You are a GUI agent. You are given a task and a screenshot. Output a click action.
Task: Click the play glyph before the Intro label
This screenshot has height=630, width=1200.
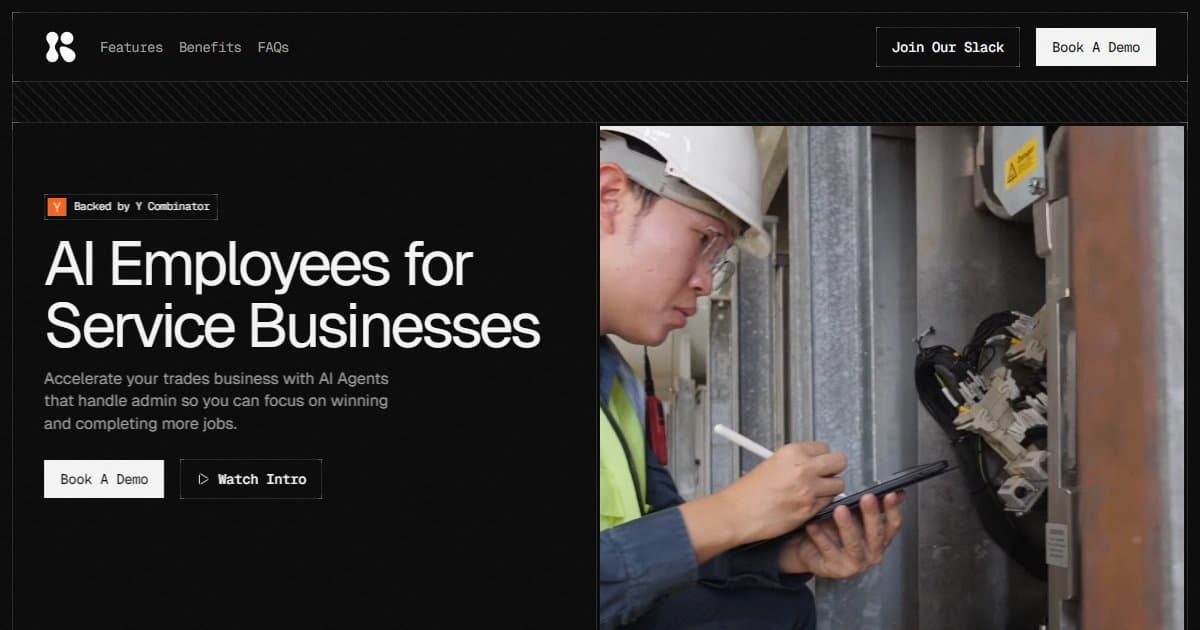click(203, 478)
